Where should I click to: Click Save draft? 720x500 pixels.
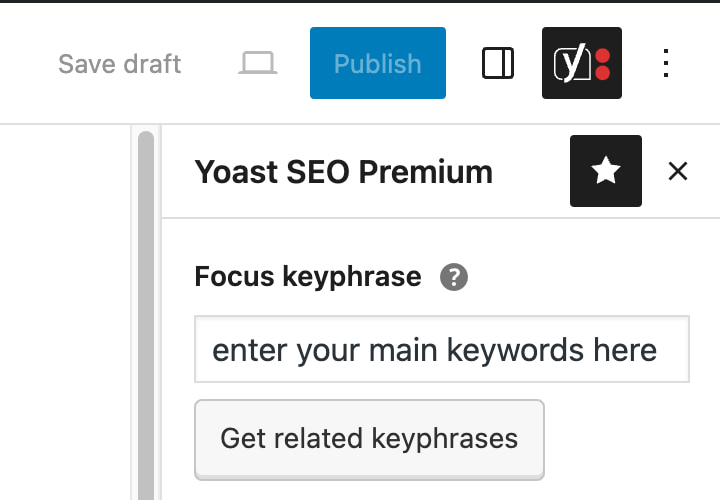coord(119,64)
